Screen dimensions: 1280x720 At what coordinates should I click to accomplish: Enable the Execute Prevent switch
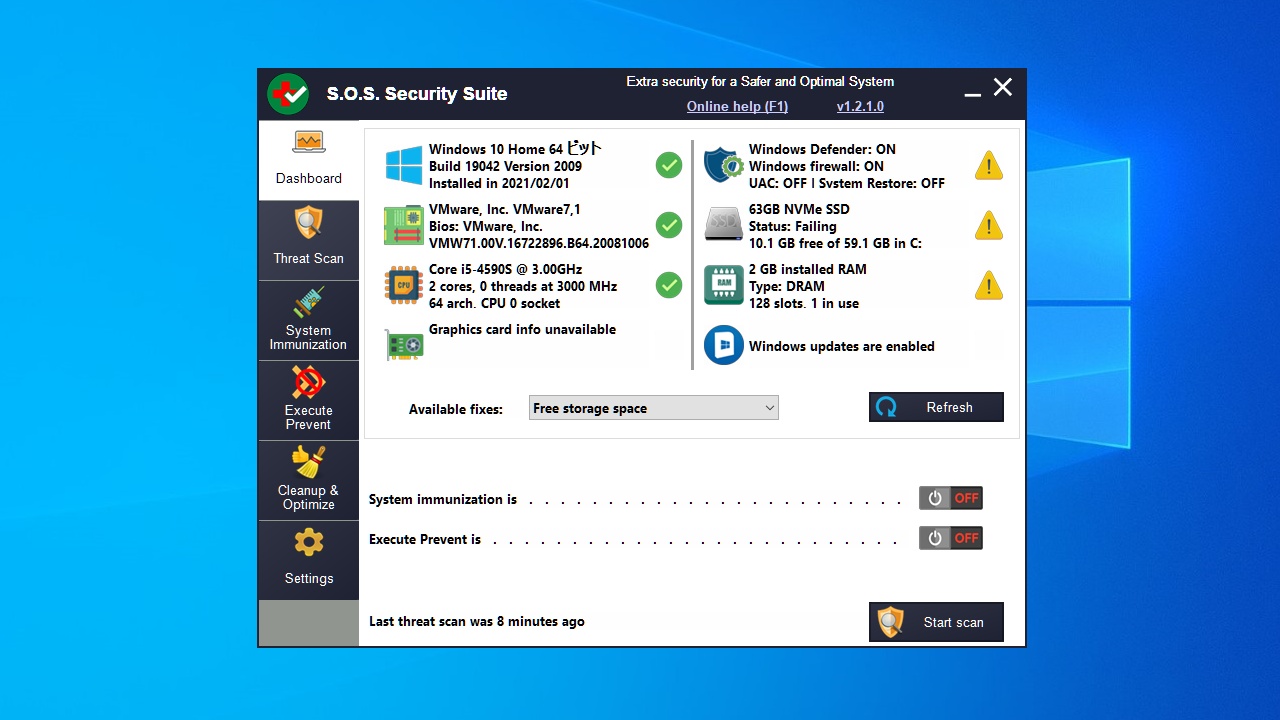pyautogui.click(x=951, y=538)
